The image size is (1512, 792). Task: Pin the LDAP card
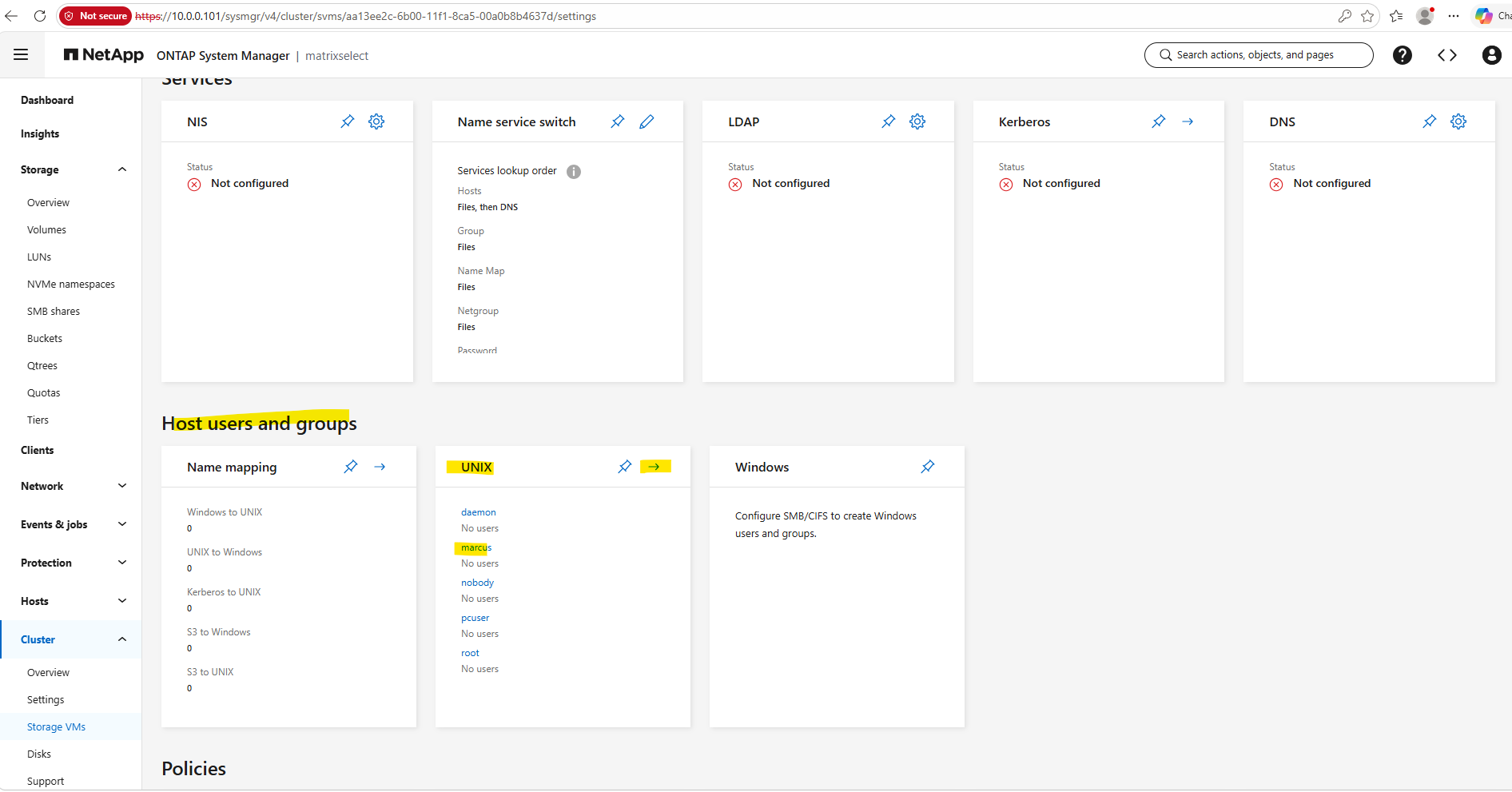pyautogui.click(x=889, y=121)
